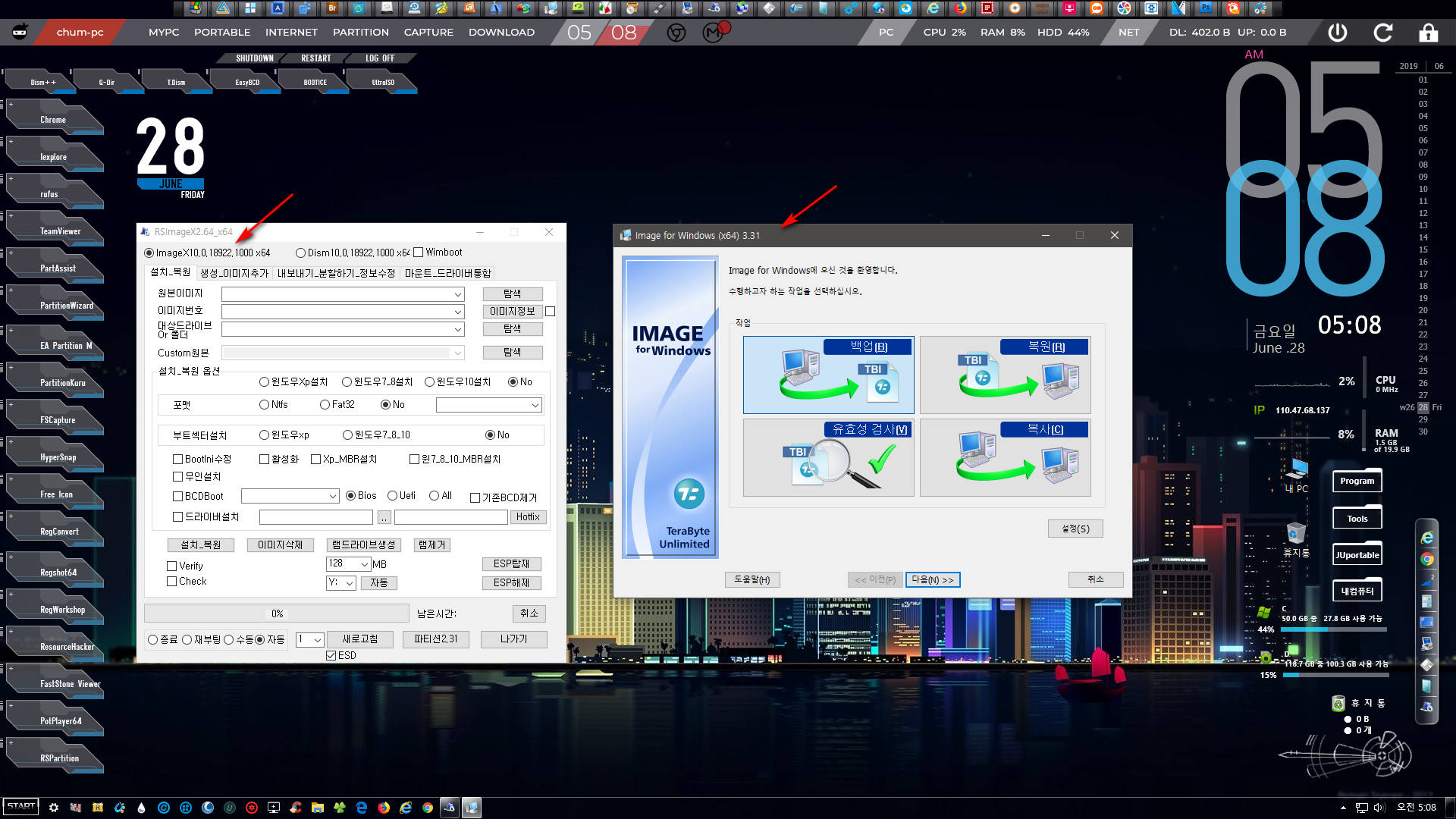Open the Recycle Bin desktop icon
Image resolution: width=1456 pixels, height=819 pixels.
(1296, 539)
